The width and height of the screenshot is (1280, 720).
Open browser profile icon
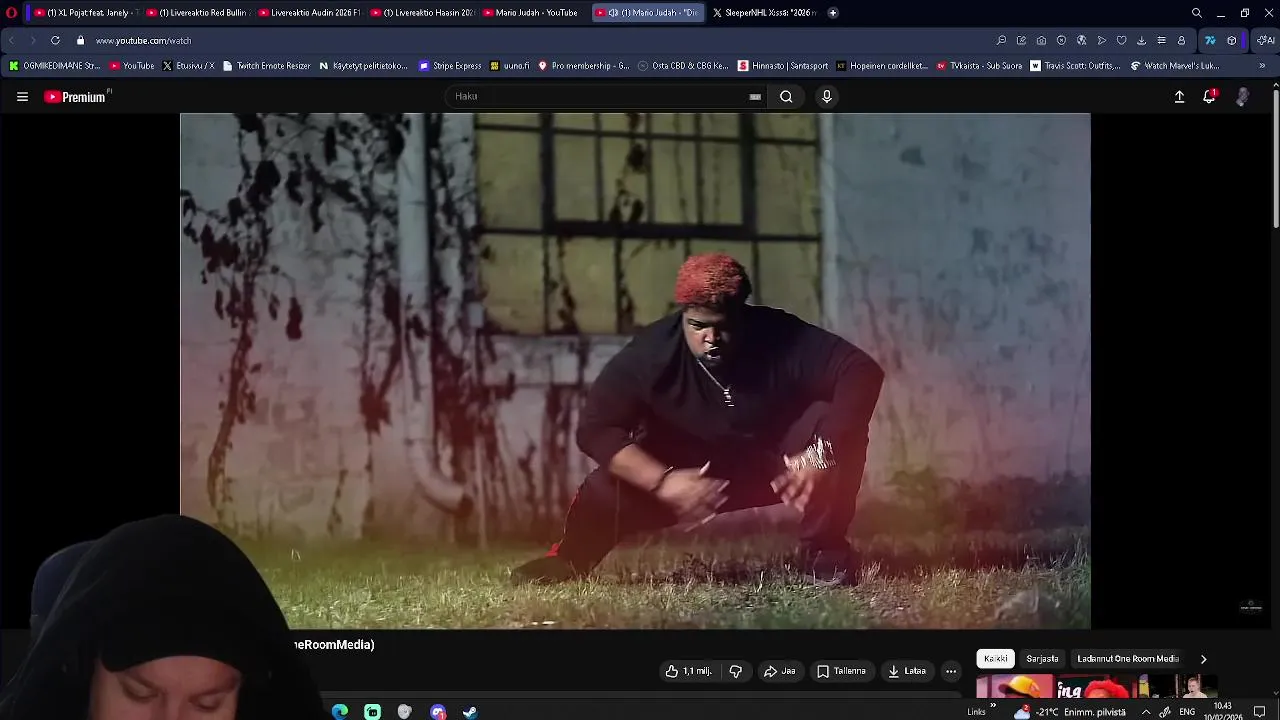point(1181,41)
